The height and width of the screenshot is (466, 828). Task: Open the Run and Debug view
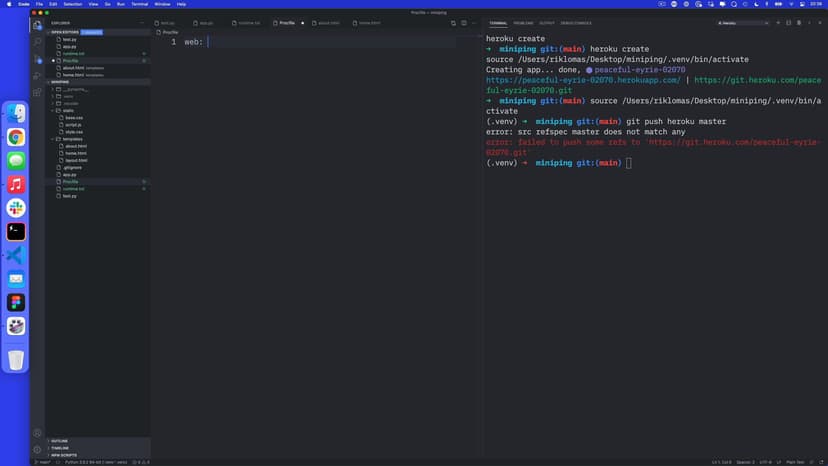(x=37, y=75)
